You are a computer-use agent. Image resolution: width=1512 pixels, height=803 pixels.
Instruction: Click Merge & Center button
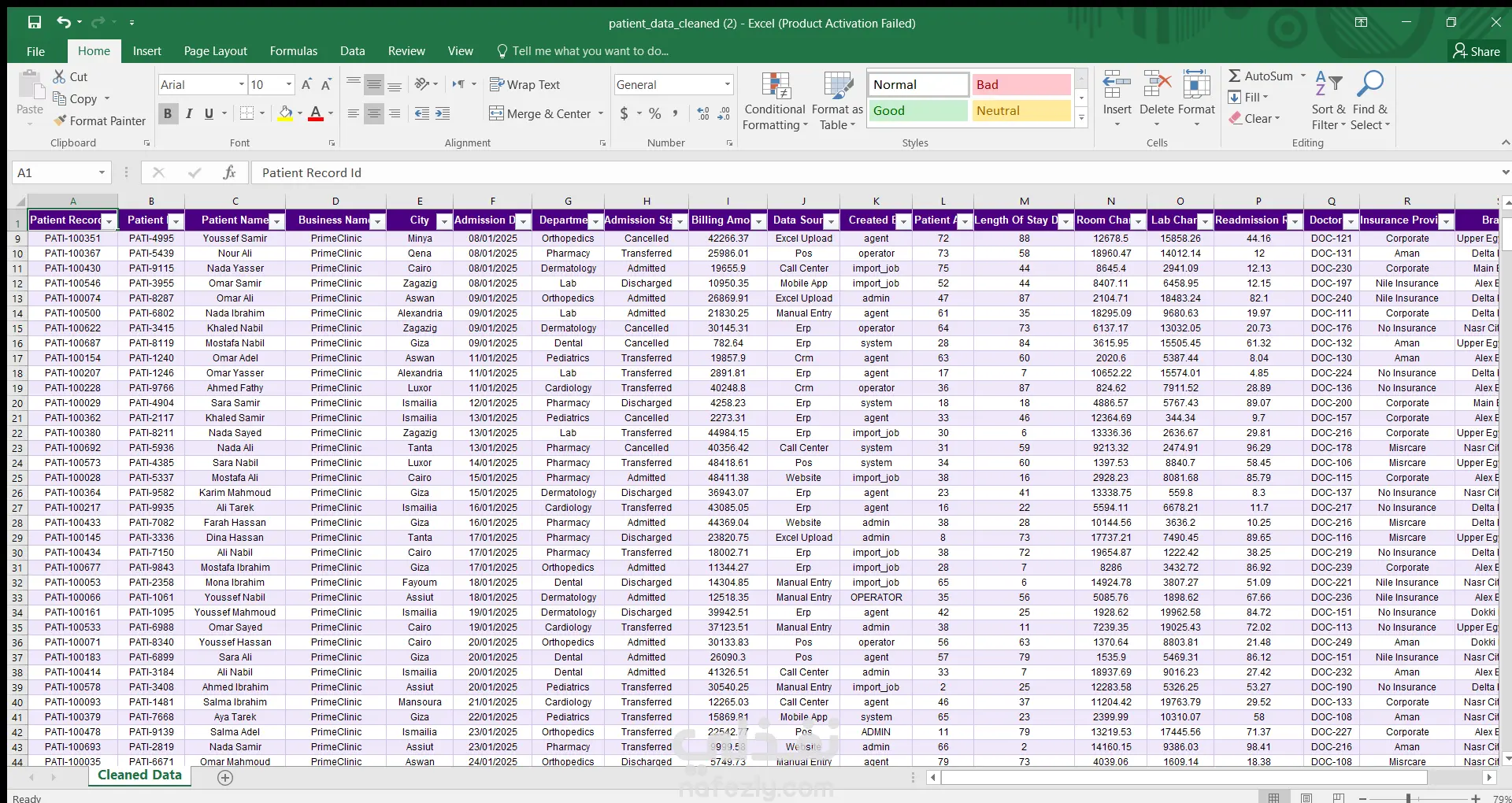coord(540,113)
